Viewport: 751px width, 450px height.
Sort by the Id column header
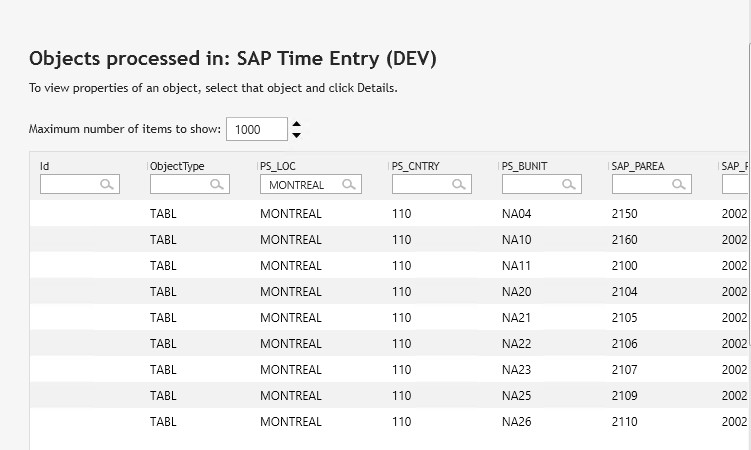(x=45, y=166)
